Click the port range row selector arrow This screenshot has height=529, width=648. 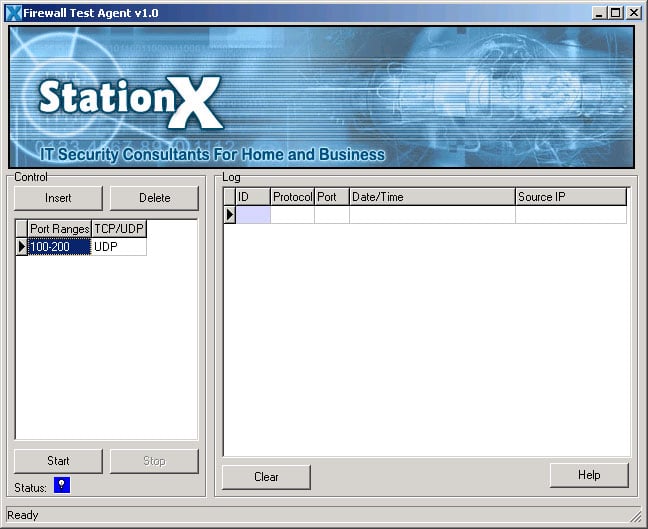[x=21, y=247]
